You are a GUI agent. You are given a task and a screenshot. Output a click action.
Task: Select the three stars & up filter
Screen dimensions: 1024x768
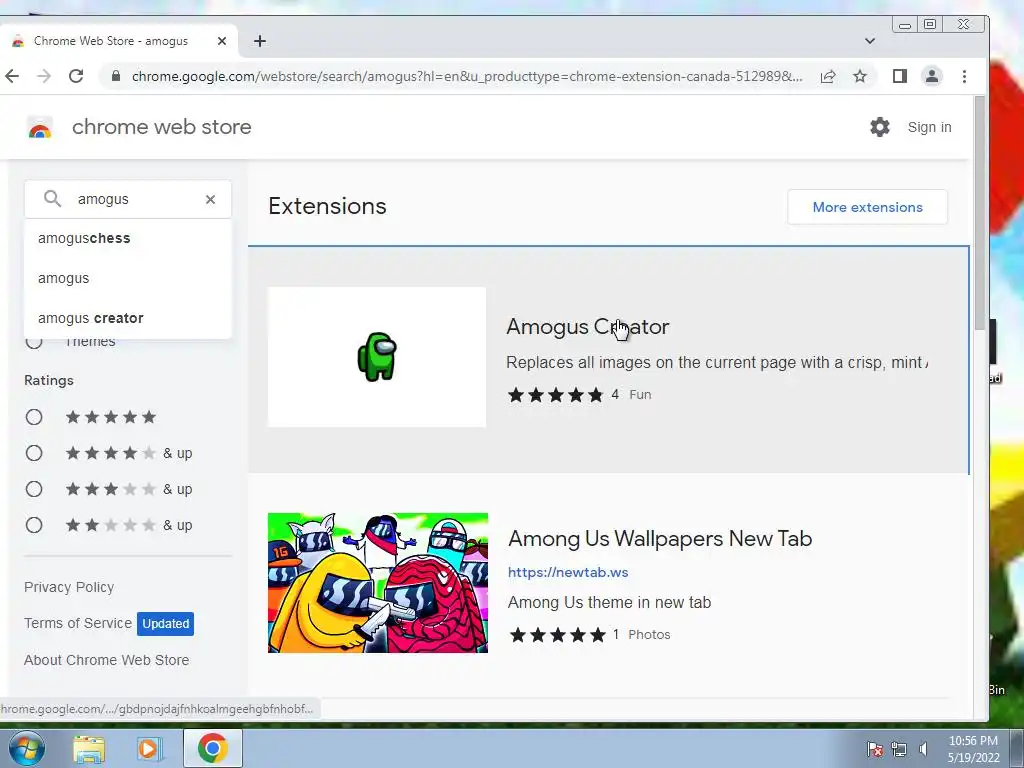click(34, 489)
